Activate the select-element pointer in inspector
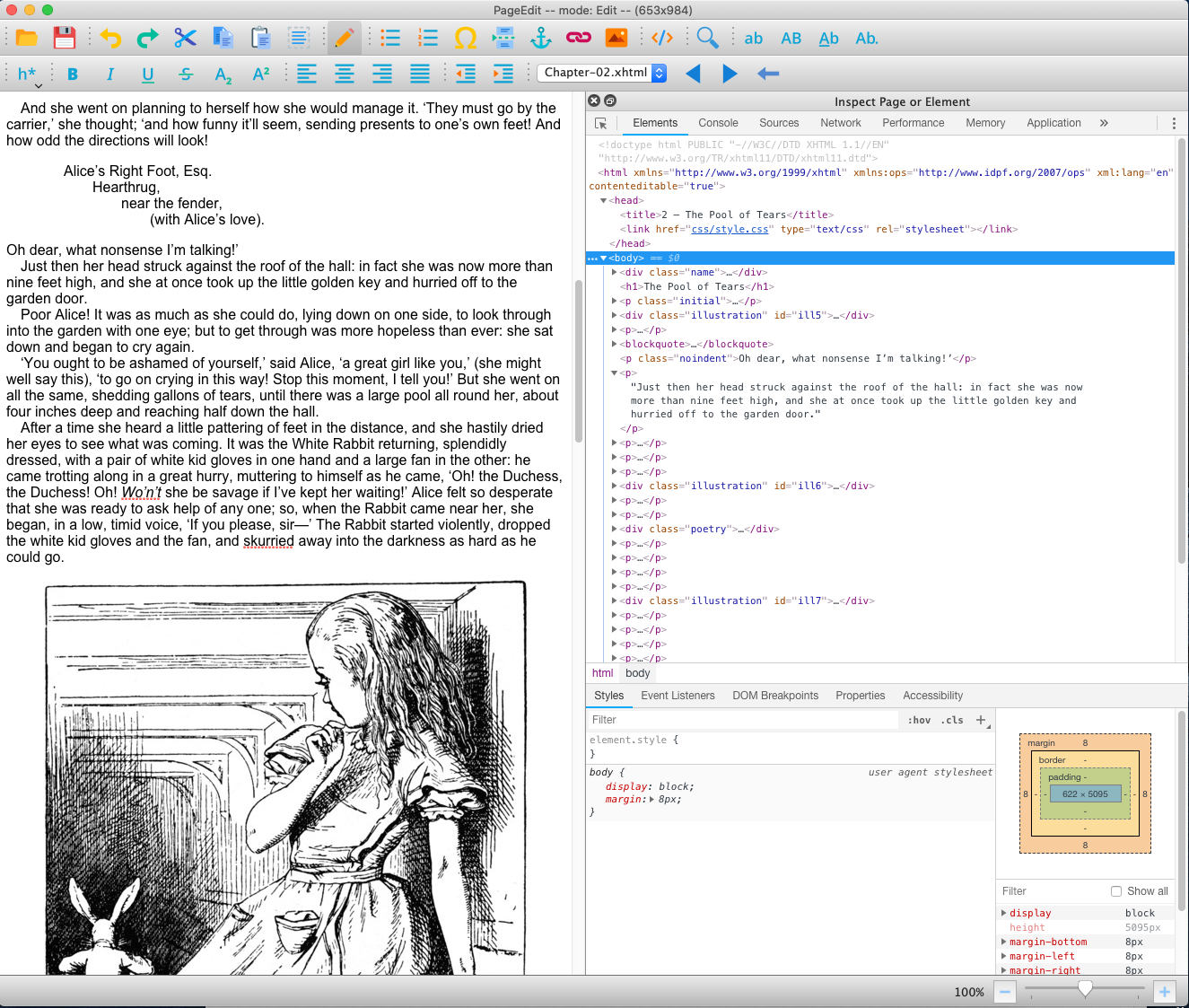 pos(600,123)
